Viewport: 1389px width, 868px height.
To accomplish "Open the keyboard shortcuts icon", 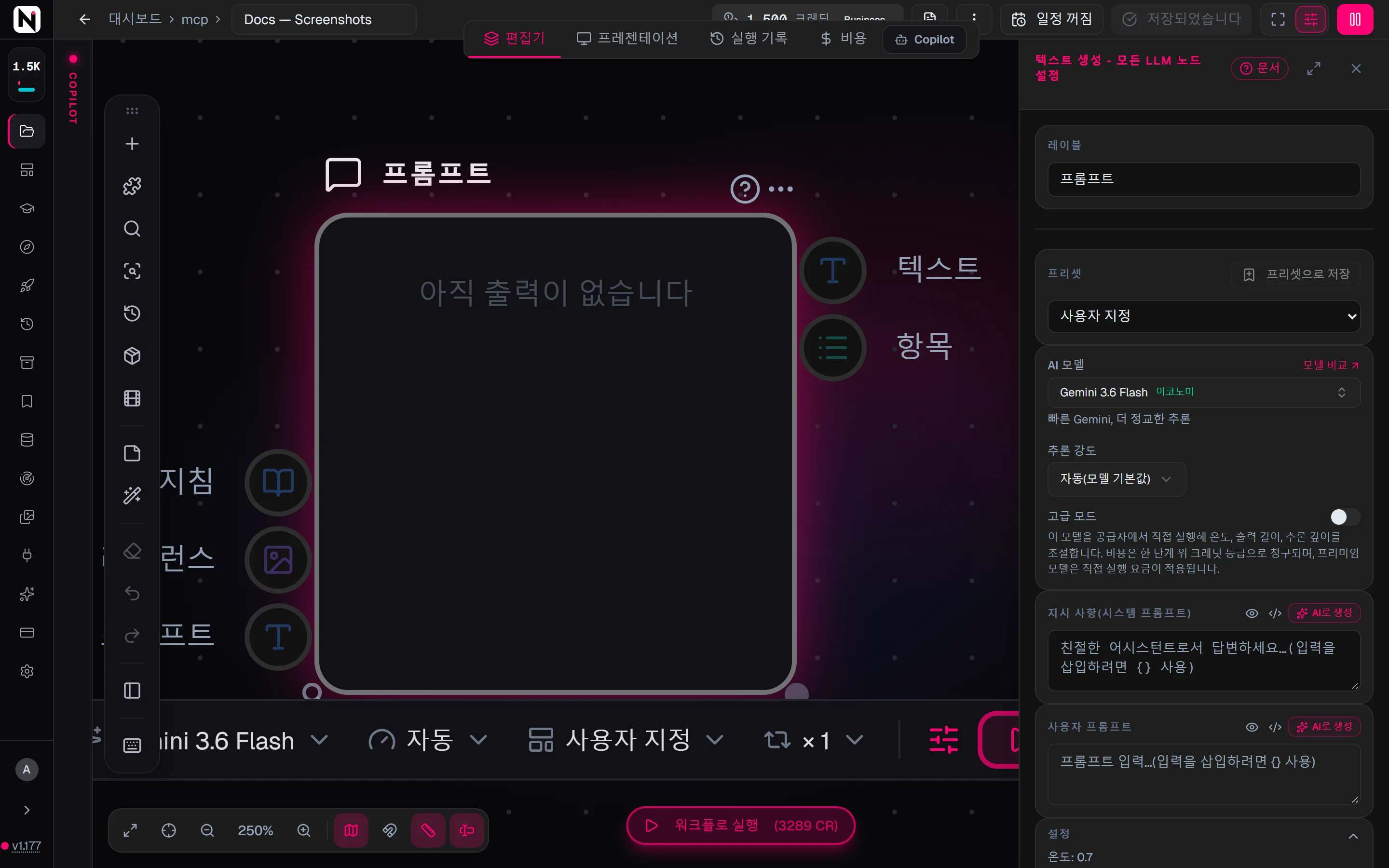I will [x=132, y=745].
